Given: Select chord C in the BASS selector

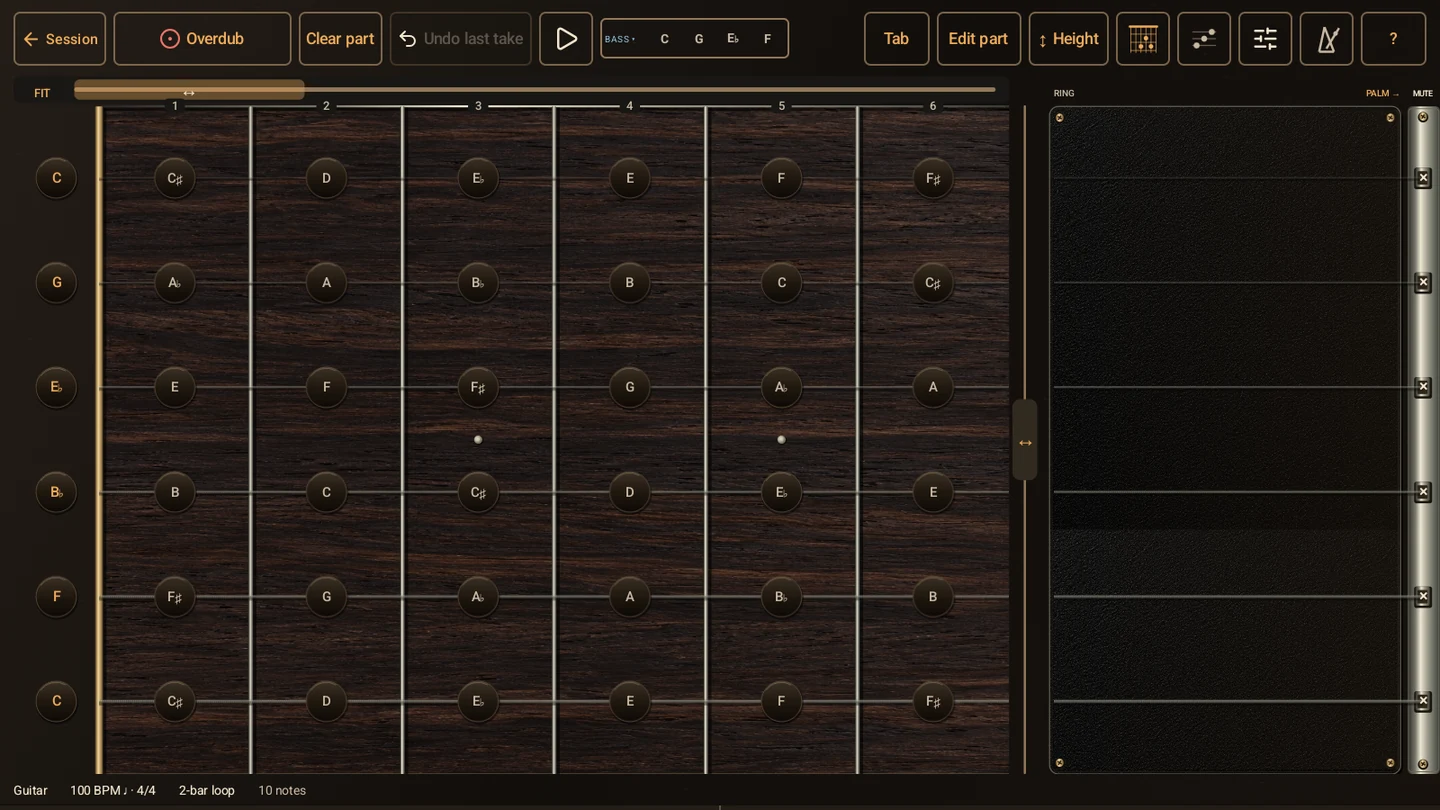Looking at the screenshot, I should (x=664, y=39).
